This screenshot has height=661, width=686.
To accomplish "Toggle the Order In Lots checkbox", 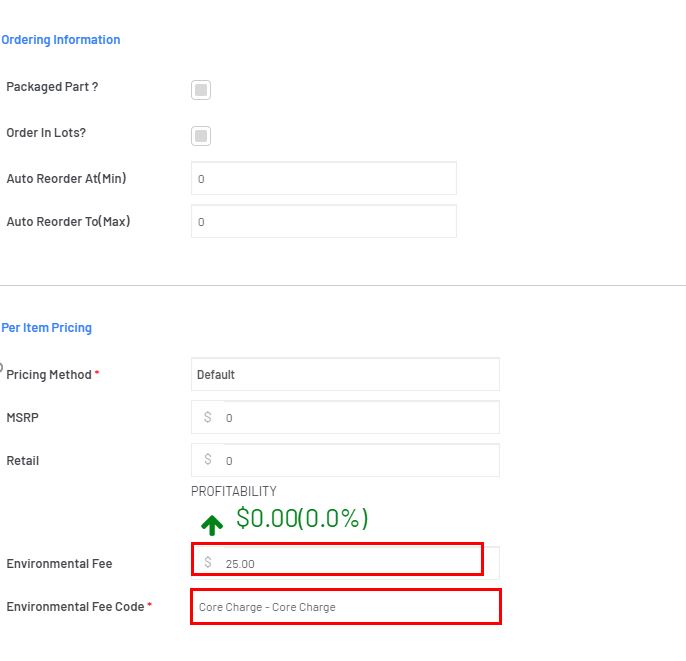I will tap(201, 136).
